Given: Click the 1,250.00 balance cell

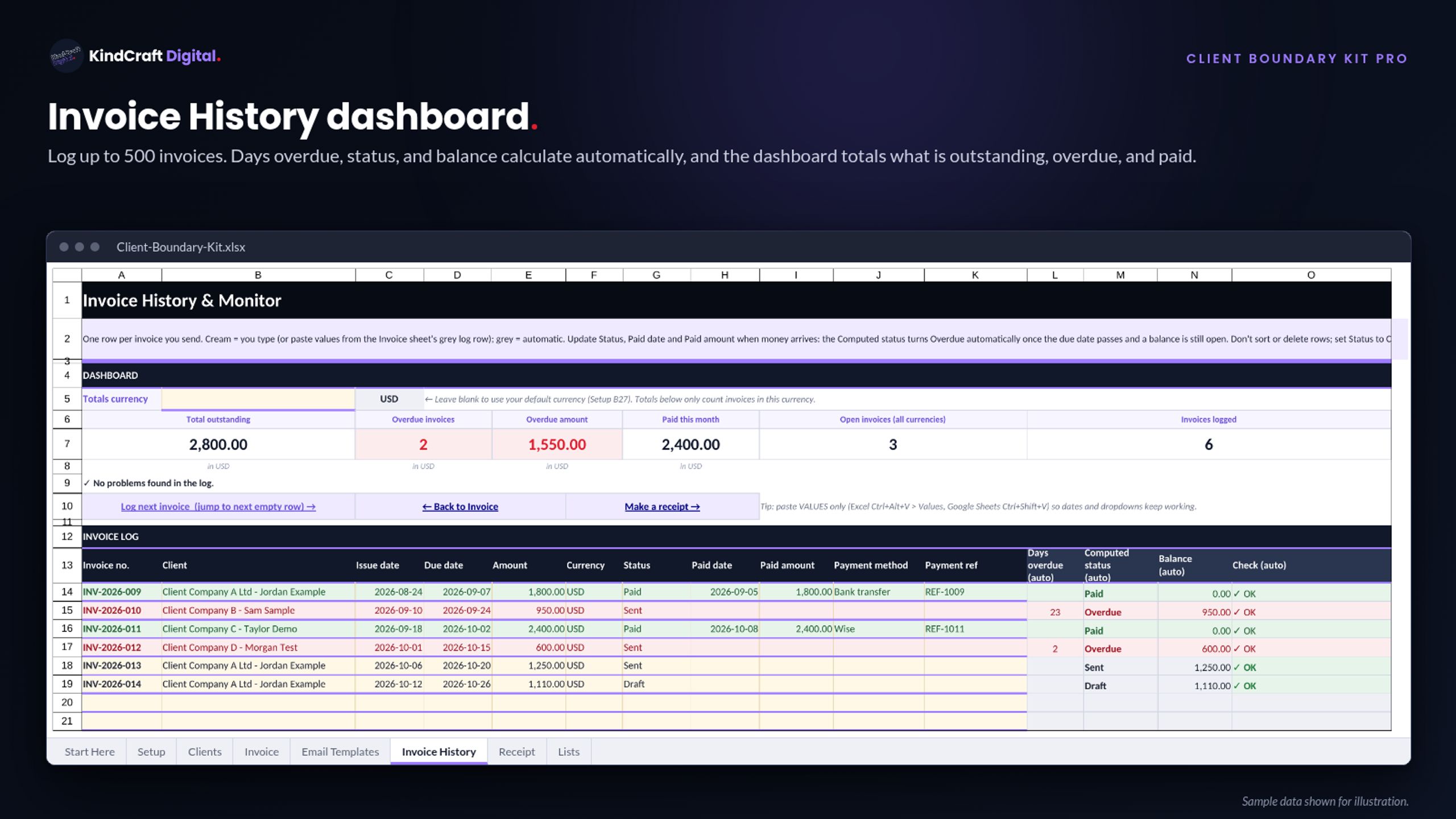Looking at the screenshot, I should tap(1194, 667).
